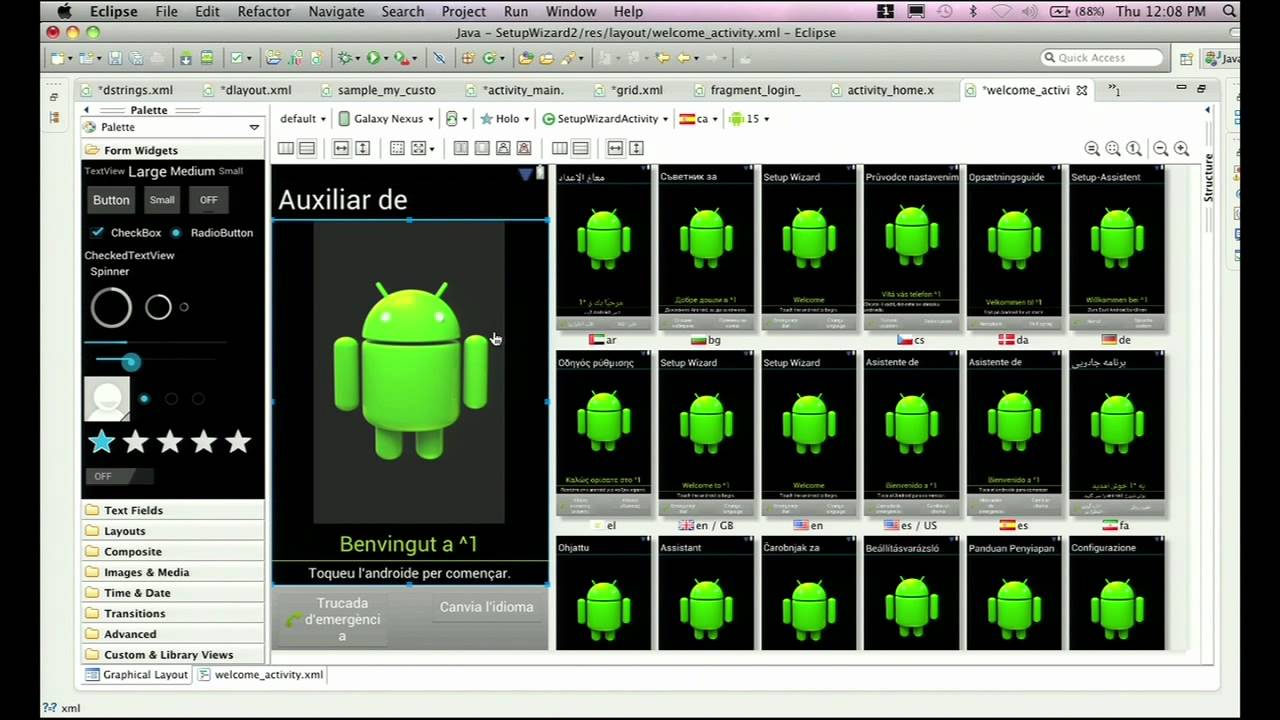Click the Bluetooth icon in menu bar
The width and height of the screenshot is (1280, 720).
(973, 11)
